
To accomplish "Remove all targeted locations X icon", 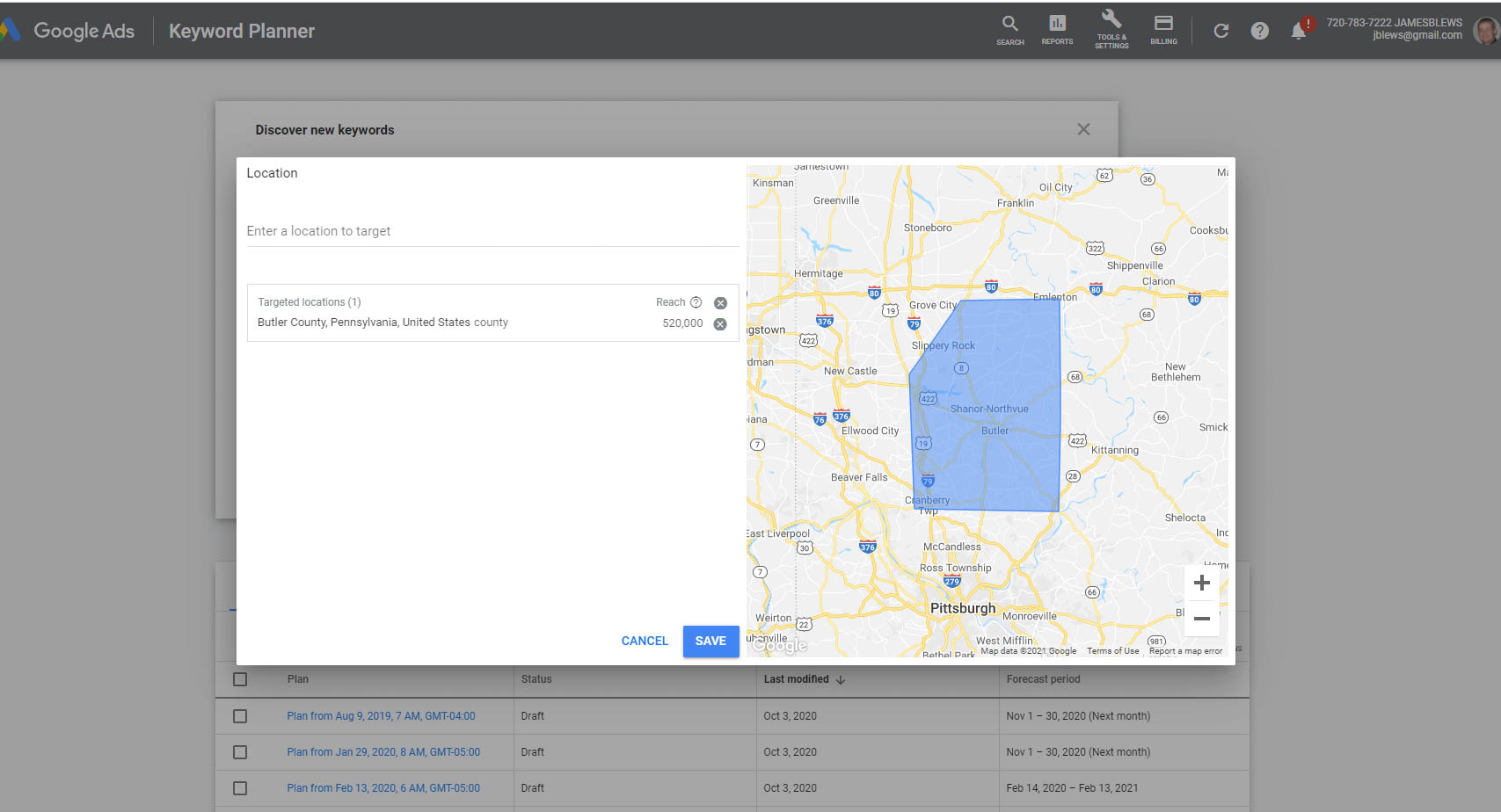I will click(x=720, y=303).
